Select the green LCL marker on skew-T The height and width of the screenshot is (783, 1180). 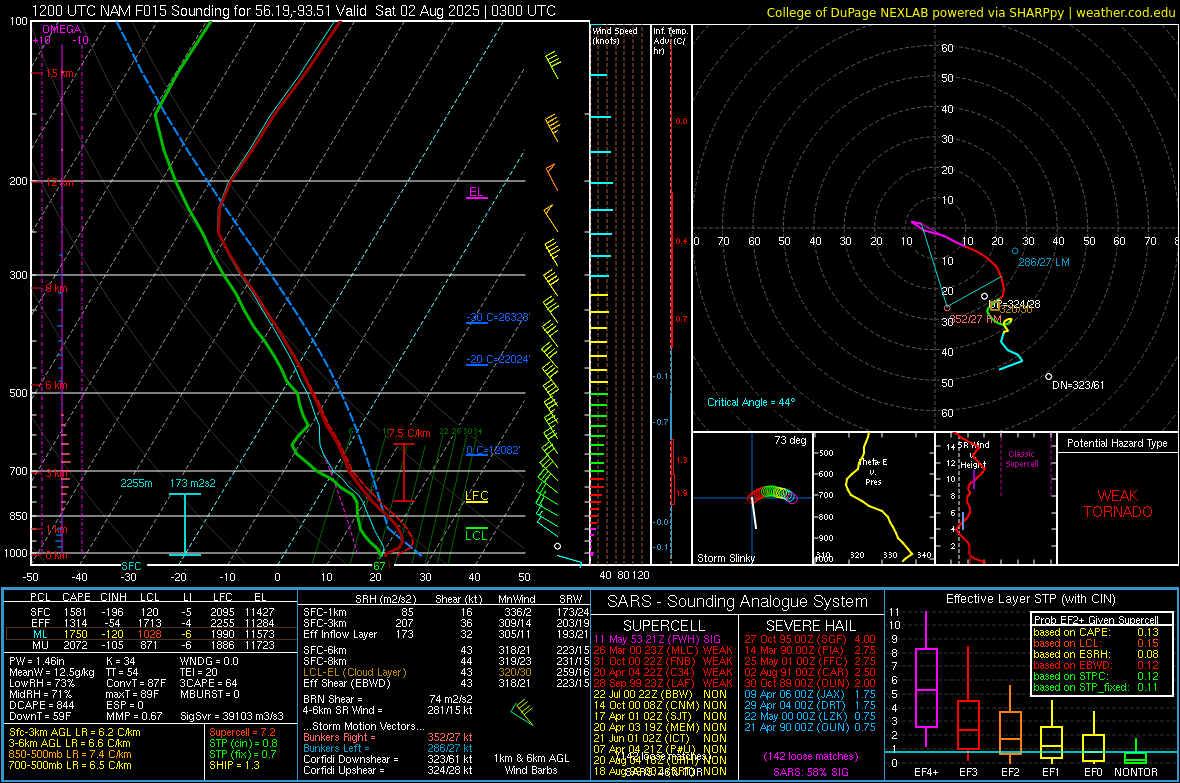(476, 535)
